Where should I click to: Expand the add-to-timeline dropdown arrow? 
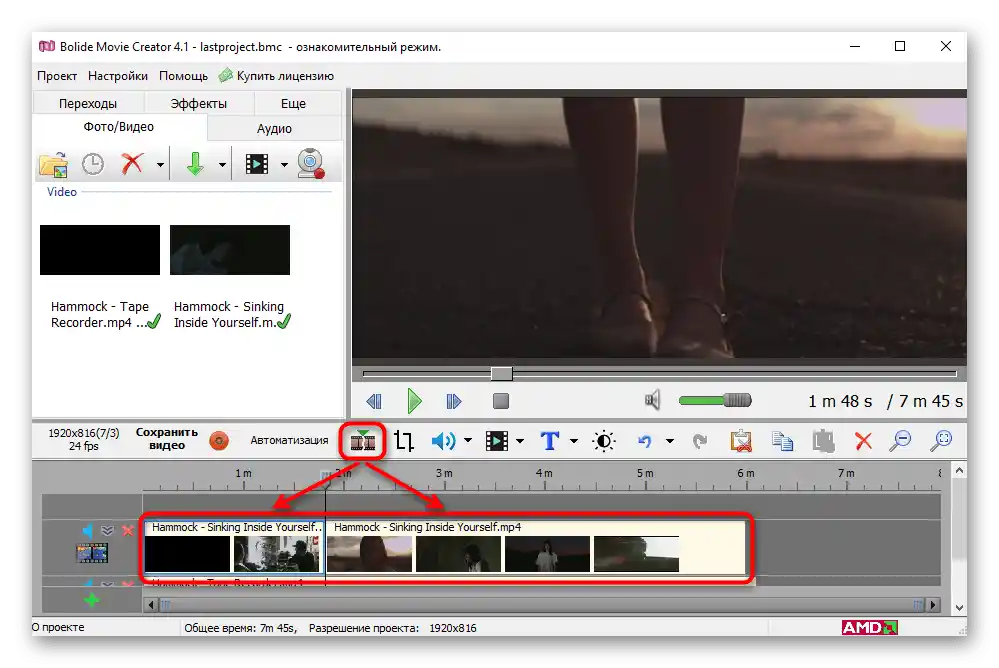click(222, 165)
